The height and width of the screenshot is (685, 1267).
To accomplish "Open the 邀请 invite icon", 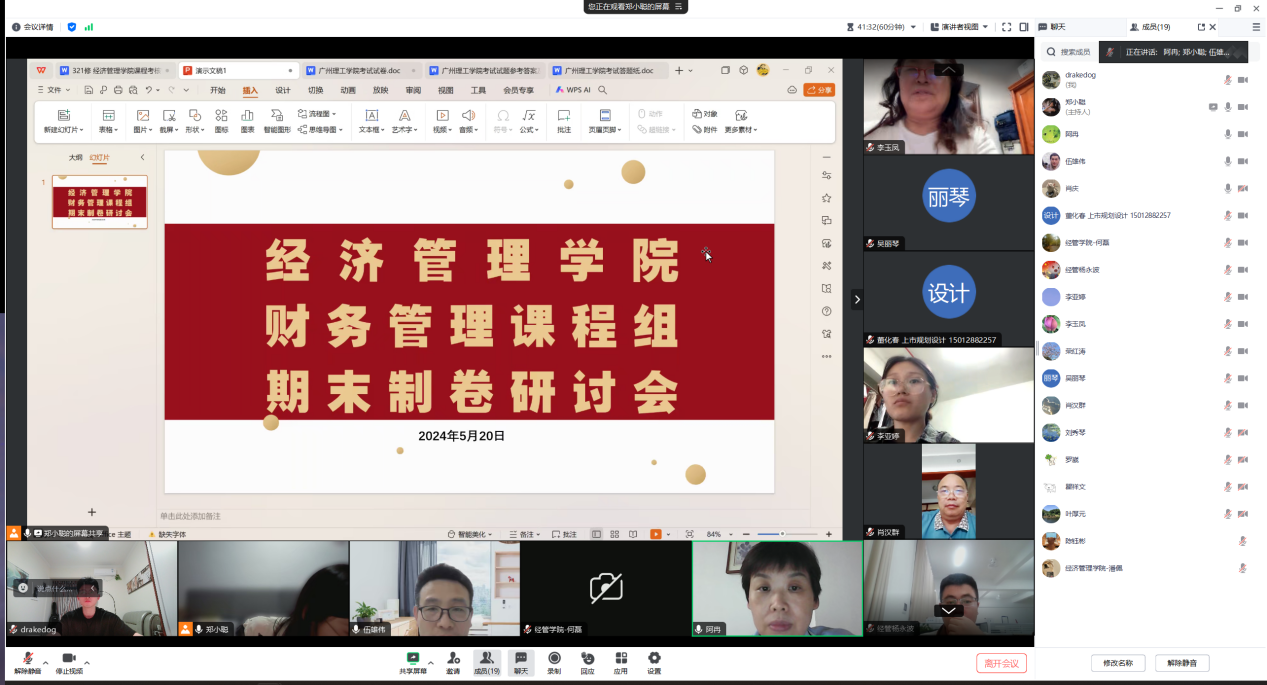I will [453, 658].
